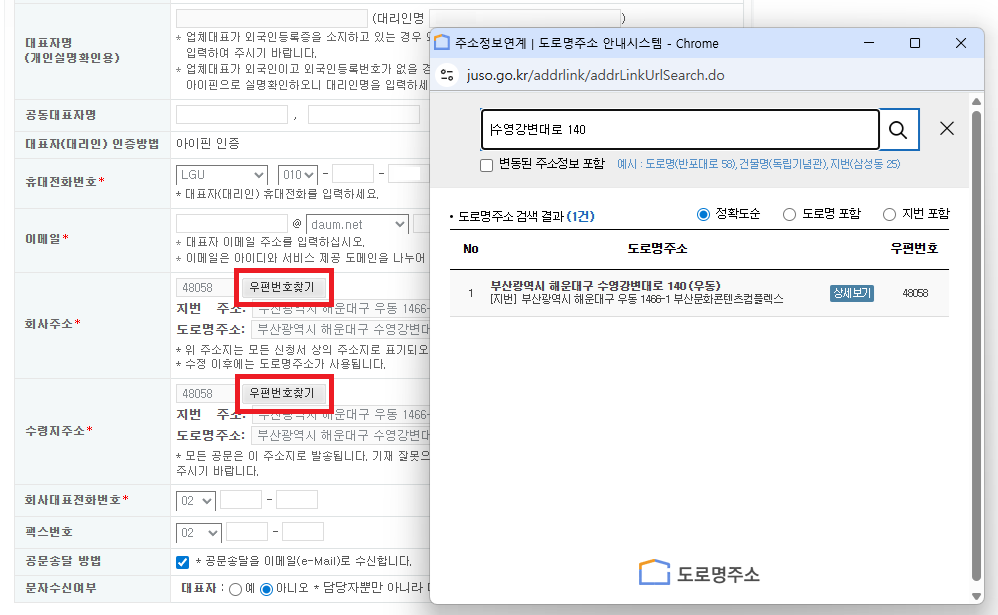Select the 수영강변대로 140 (우동) address result

tap(605, 286)
